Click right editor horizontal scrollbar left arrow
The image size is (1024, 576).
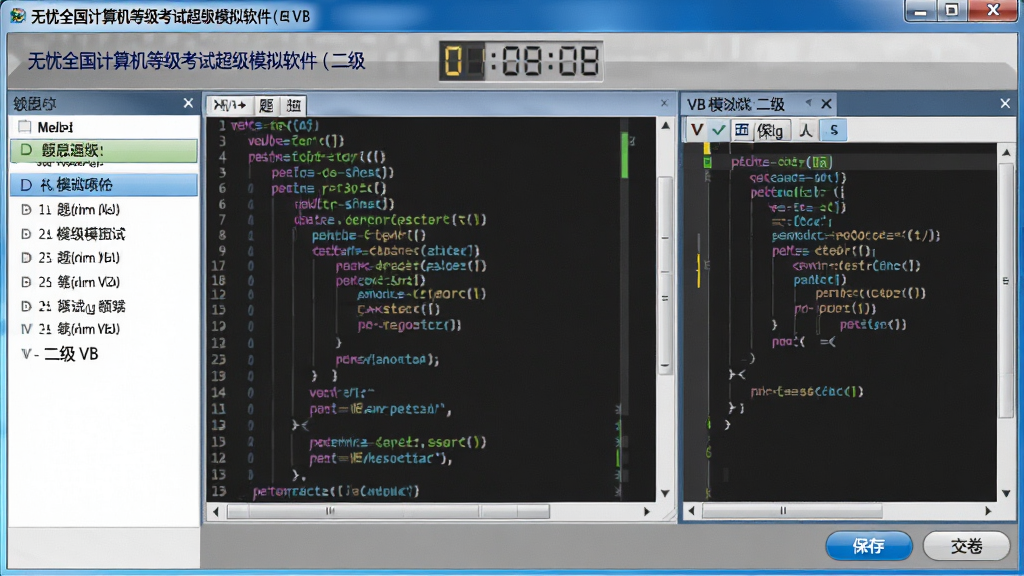tap(692, 511)
